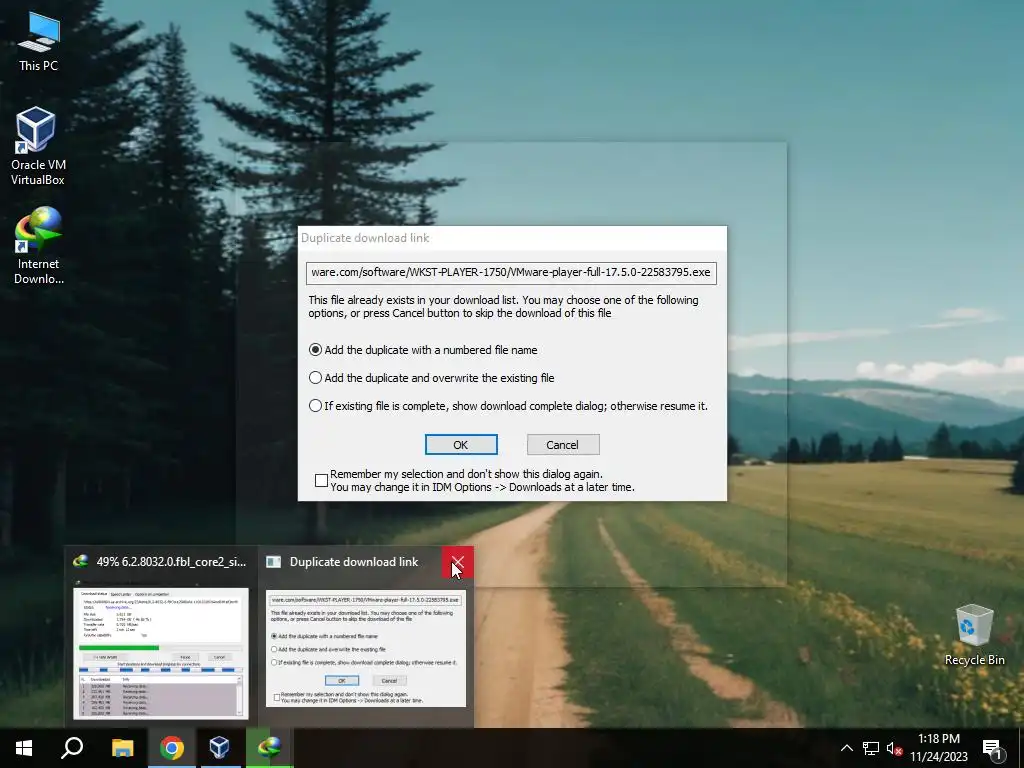The width and height of the screenshot is (1024, 768).
Task: Open File Explorer from taskbar
Action: click(122, 748)
